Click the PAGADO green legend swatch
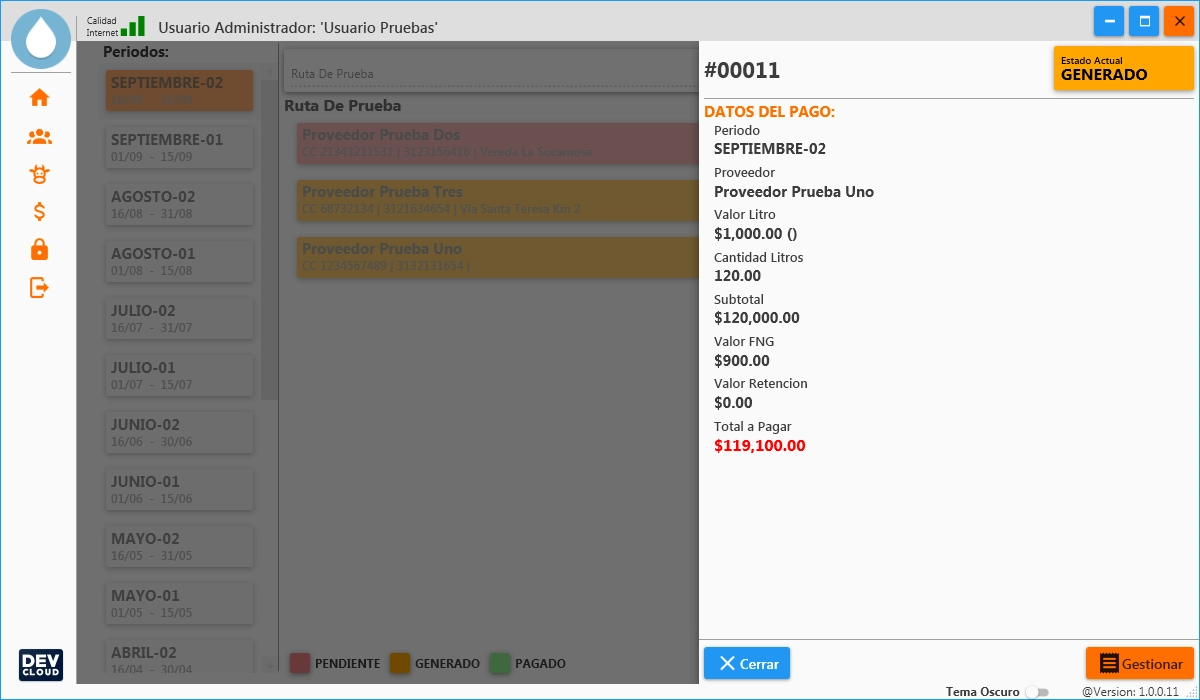The width and height of the screenshot is (1200, 700). click(x=500, y=663)
